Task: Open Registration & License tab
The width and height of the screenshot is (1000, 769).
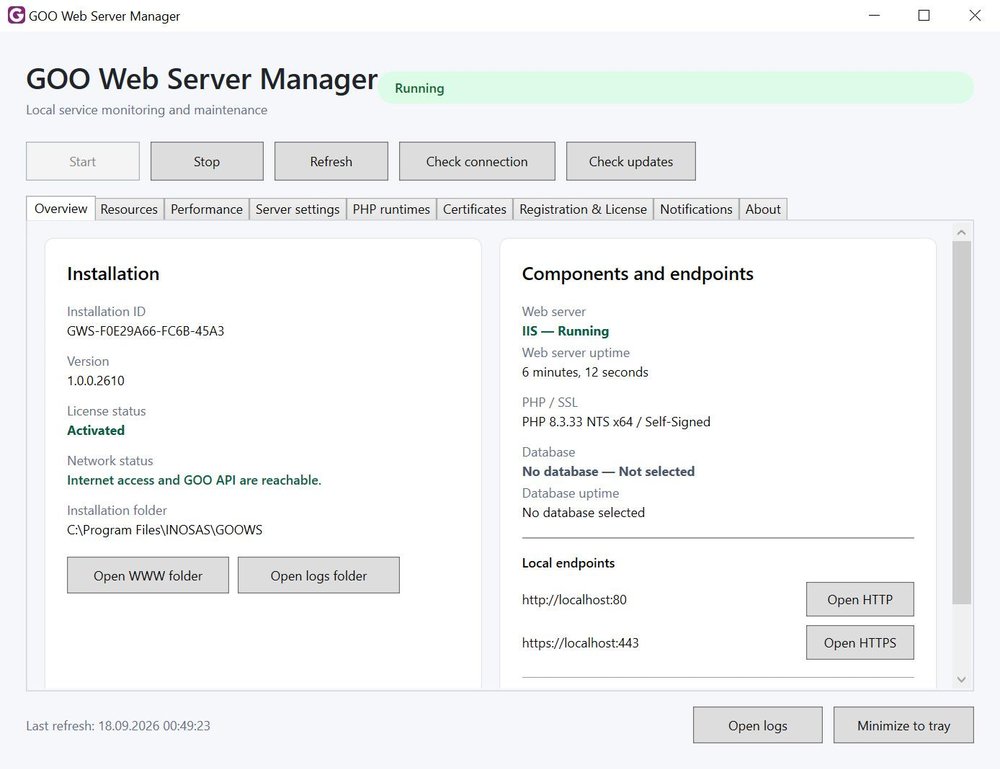Action: [583, 209]
